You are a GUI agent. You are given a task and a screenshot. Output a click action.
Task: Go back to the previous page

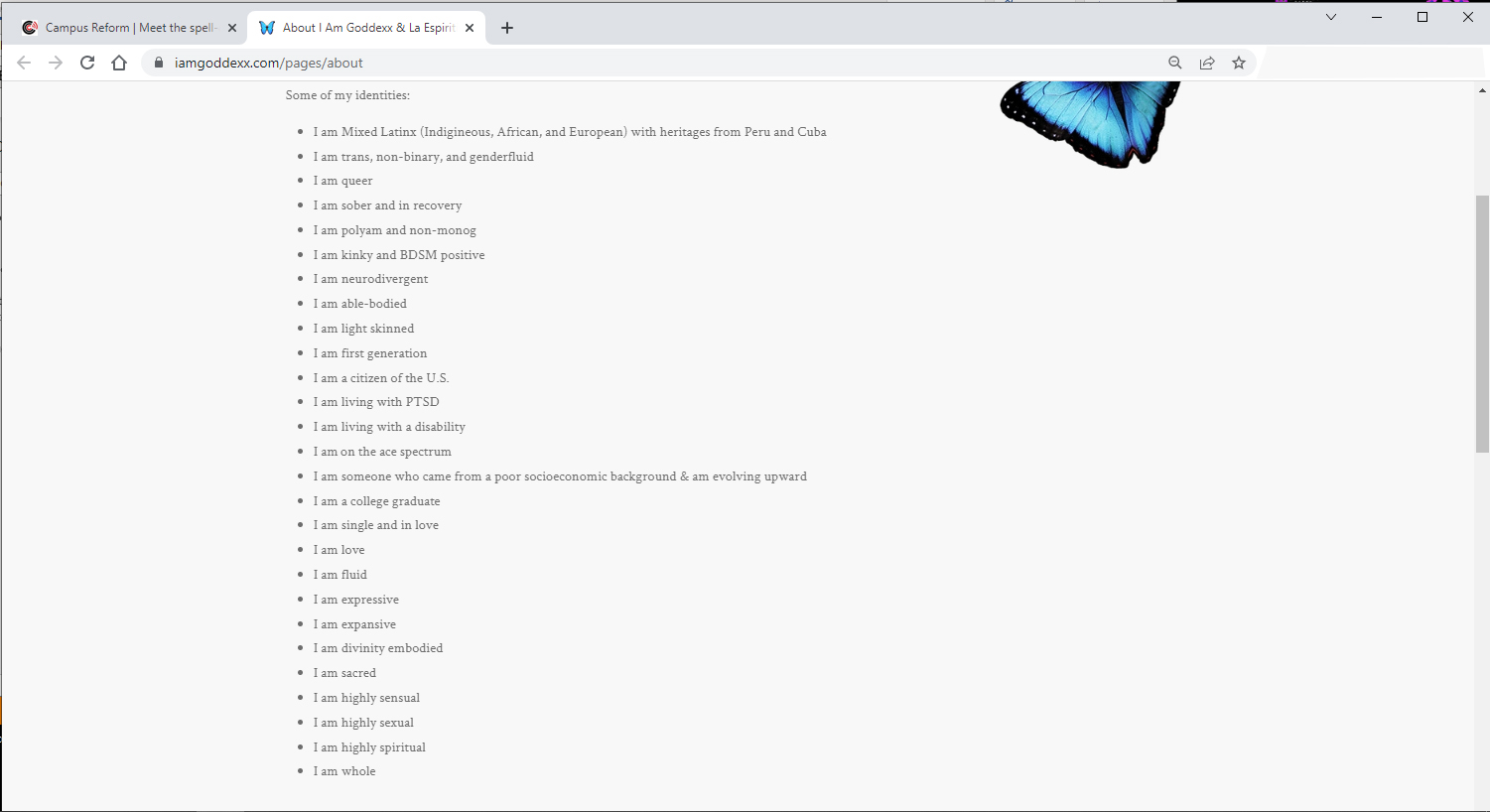click(24, 63)
